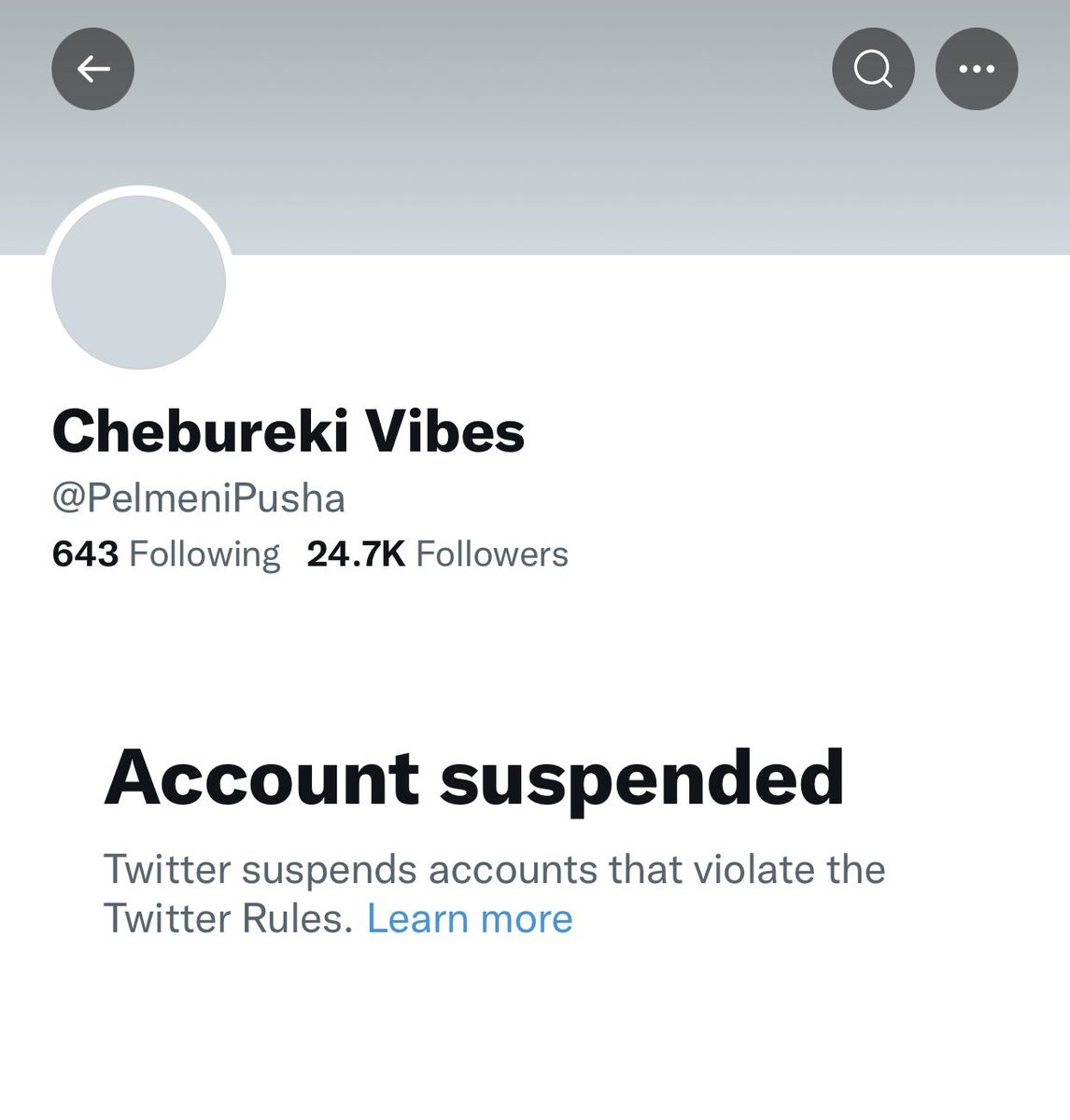1070x1120 pixels.
Task: Click the word "Vibes" in profile name
Action: [444, 431]
